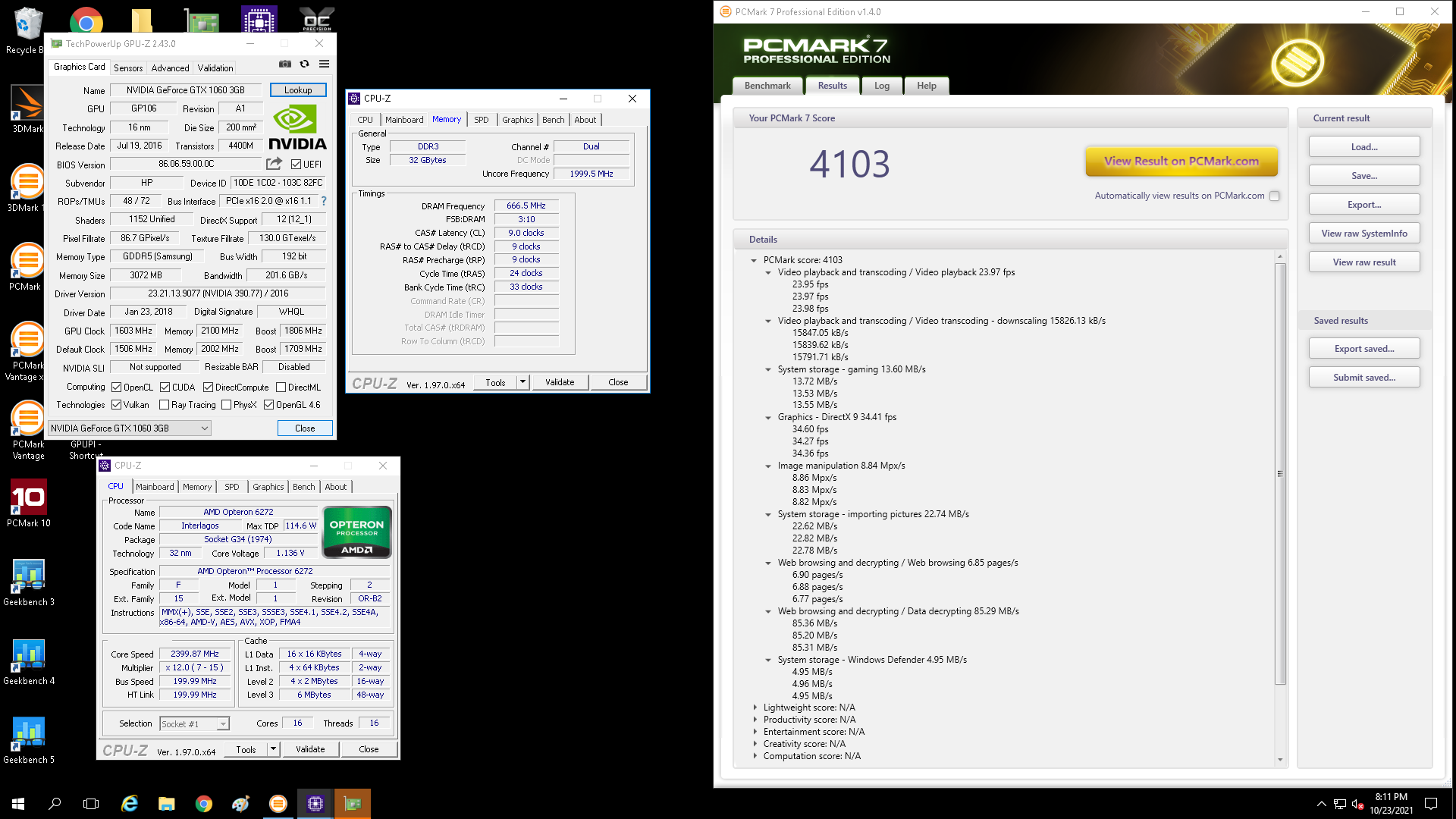
Task: Click Validate in the CPU-Z Memory window
Action: pos(560,382)
